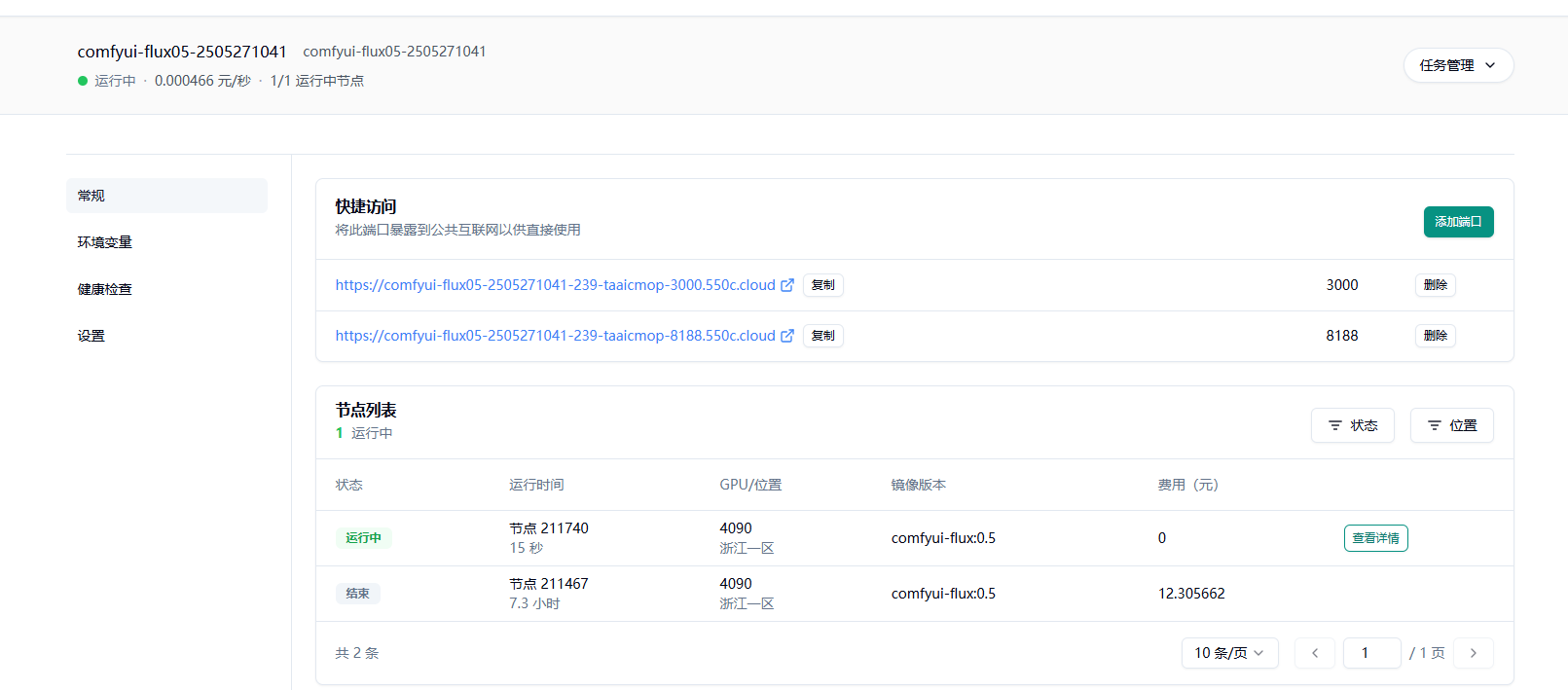Delete port 3000 entry with 删除
This screenshot has width=1568, height=690.
[1435, 285]
